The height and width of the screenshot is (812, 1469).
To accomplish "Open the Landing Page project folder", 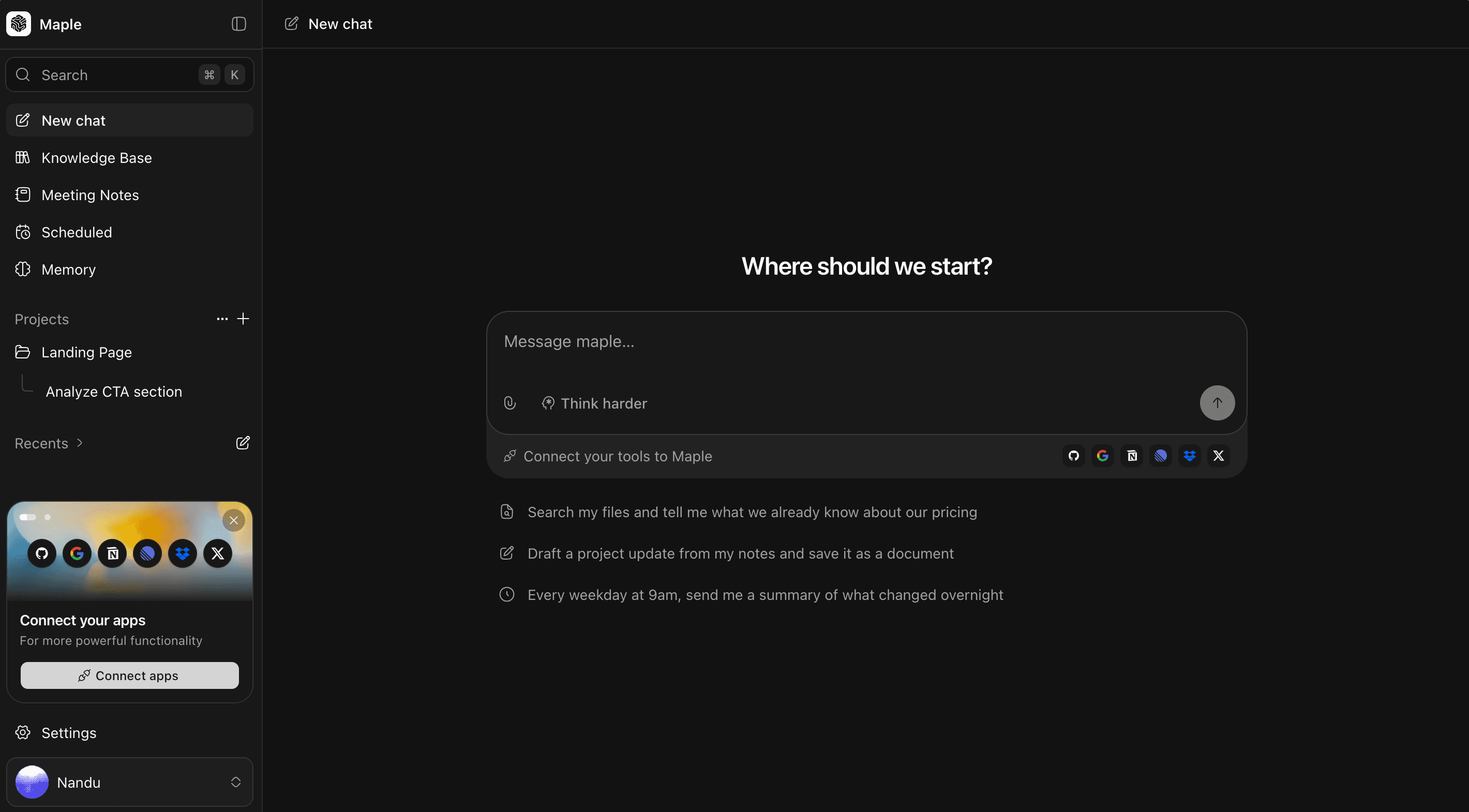I will click(x=129, y=352).
